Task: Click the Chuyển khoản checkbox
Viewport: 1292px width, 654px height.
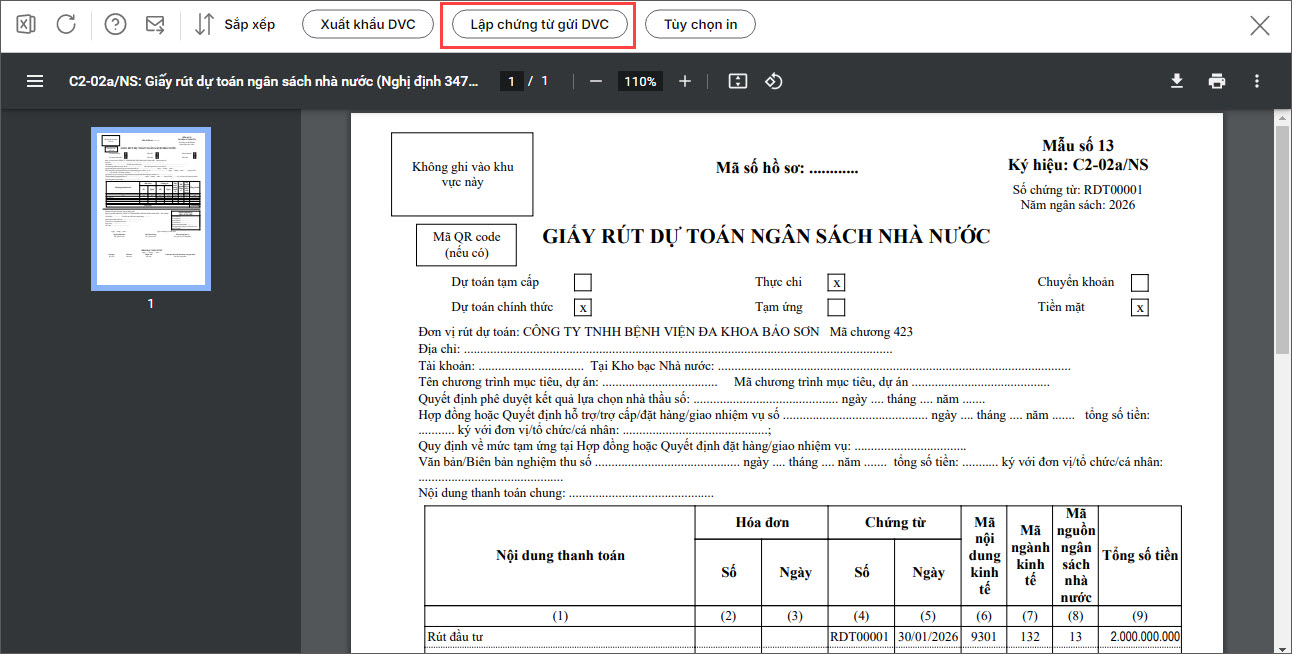Action: click(1140, 283)
